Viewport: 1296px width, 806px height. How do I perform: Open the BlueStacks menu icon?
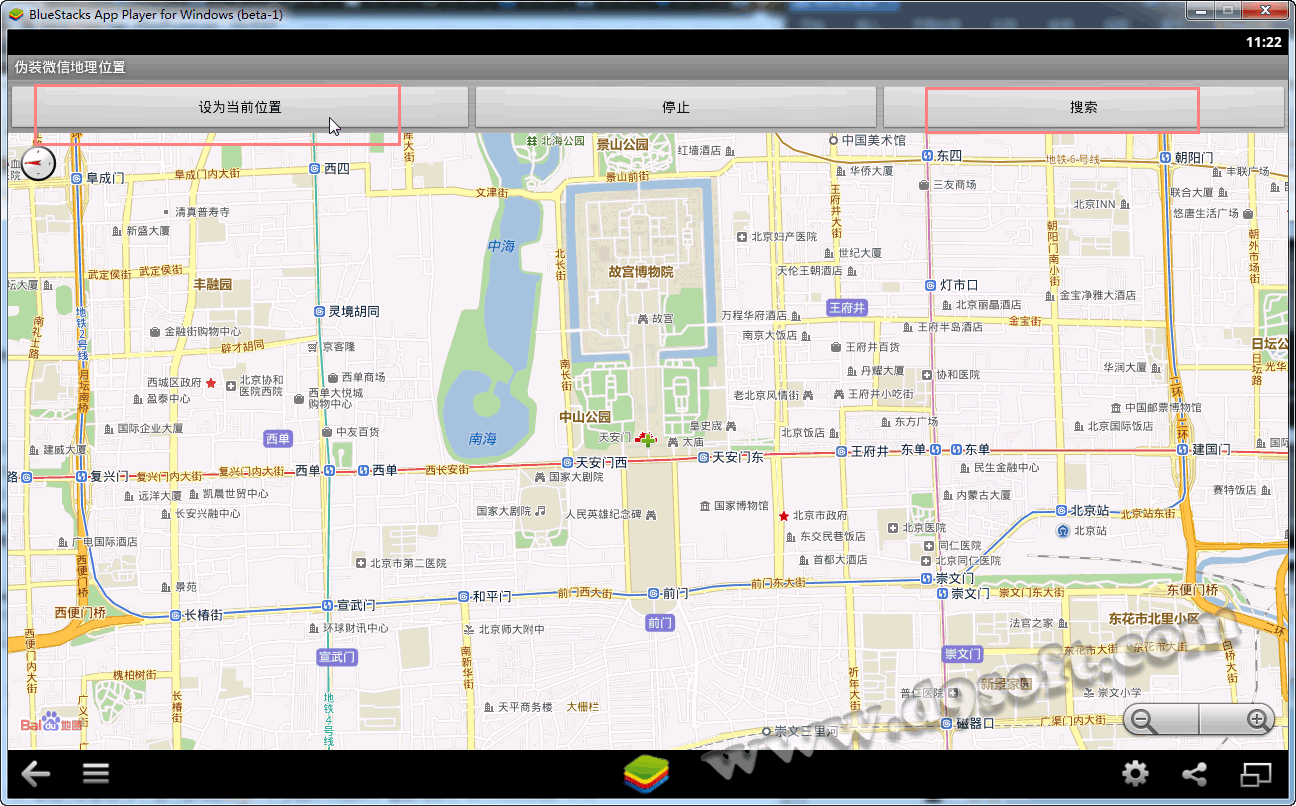96,773
